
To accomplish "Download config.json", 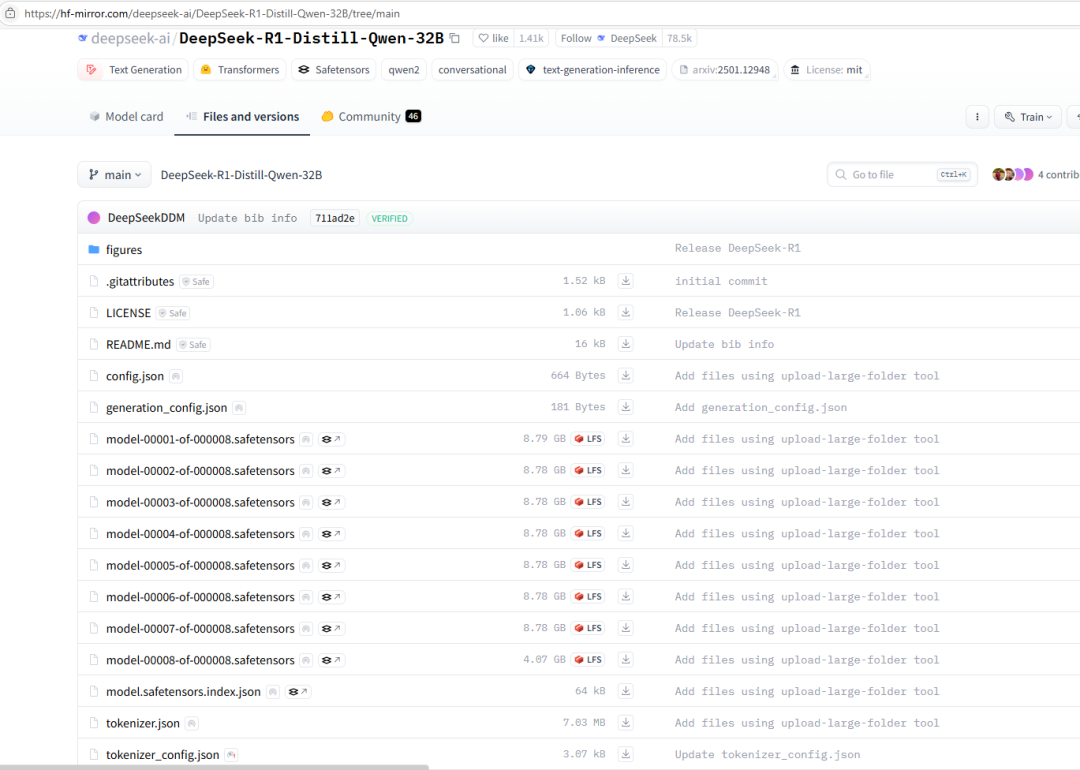I will tap(625, 376).
